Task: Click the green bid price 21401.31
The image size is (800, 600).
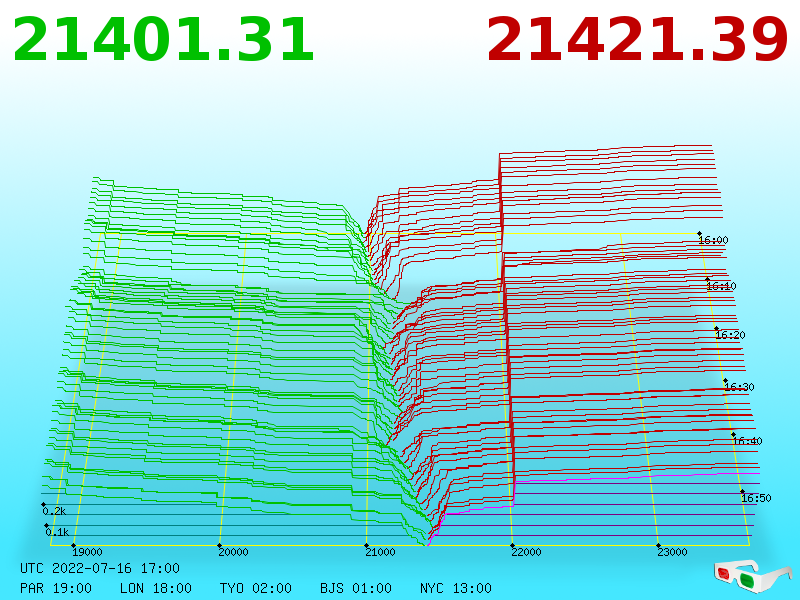Action: [x=163, y=40]
